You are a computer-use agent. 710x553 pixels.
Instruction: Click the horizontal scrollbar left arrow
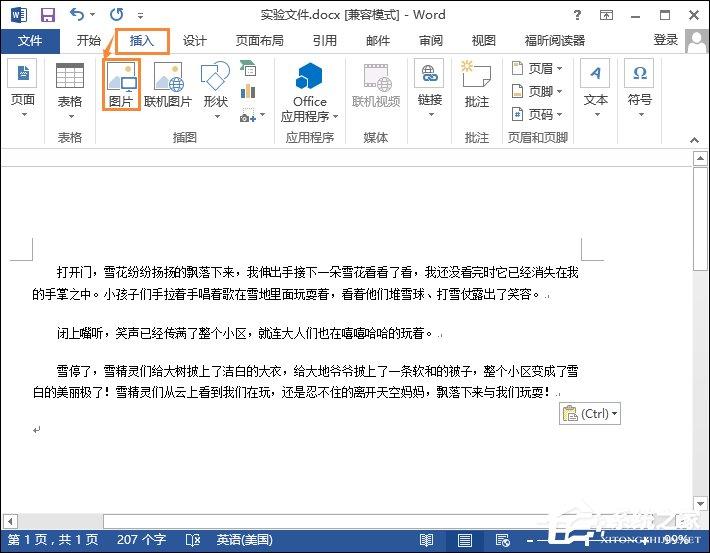click(x=10, y=521)
